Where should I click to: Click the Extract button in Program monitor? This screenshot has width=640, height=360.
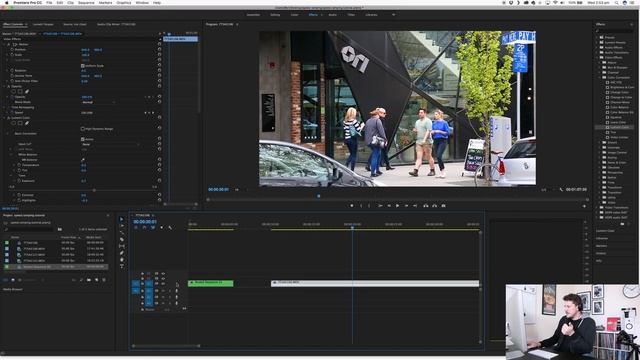coord(434,206)
